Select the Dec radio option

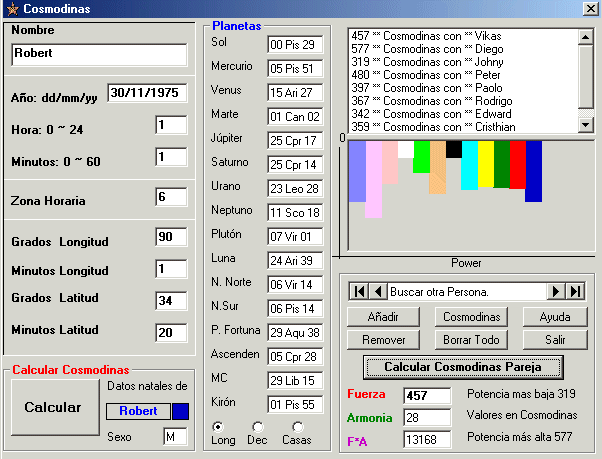[257, 427]
